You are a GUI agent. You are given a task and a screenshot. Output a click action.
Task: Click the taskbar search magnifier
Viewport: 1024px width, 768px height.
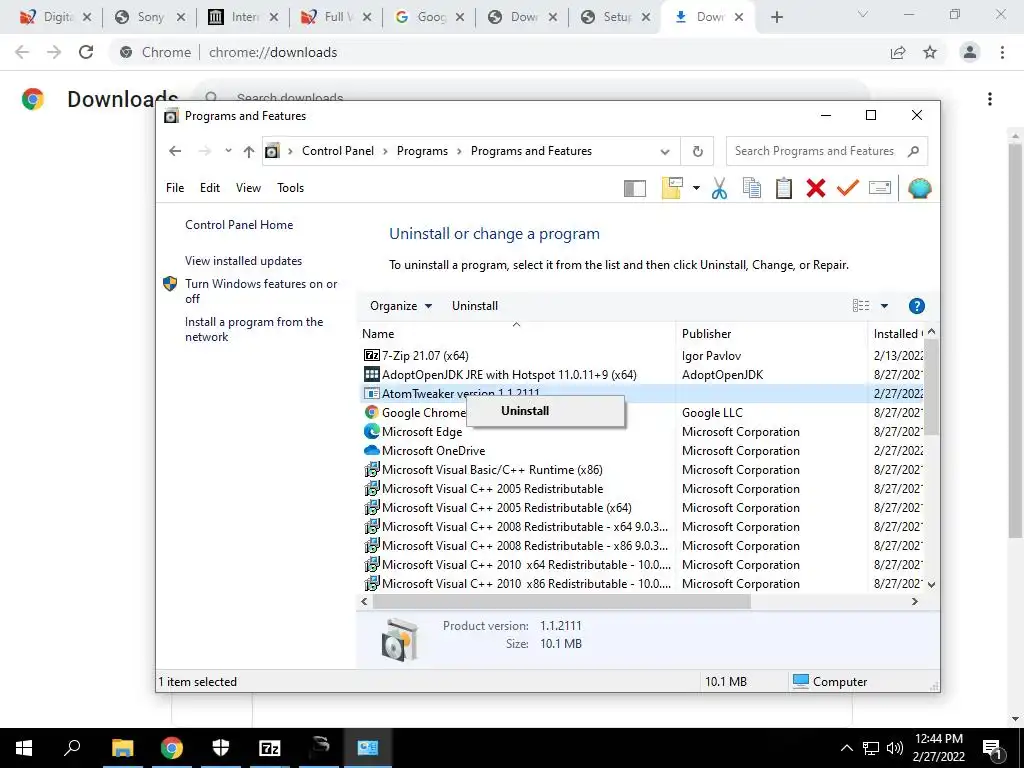click(72, 748)
